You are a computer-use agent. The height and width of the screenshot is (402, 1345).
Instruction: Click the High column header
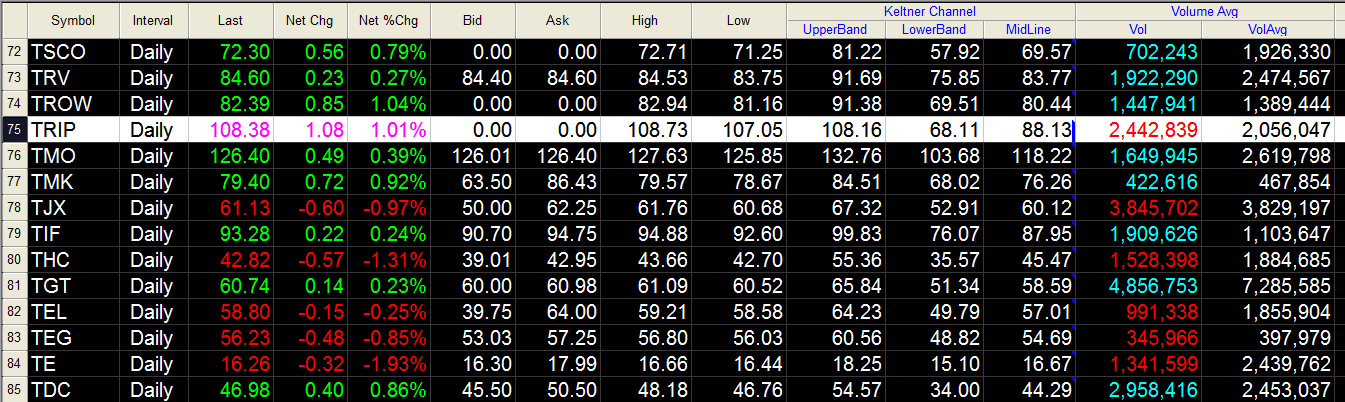pos(645,20)
